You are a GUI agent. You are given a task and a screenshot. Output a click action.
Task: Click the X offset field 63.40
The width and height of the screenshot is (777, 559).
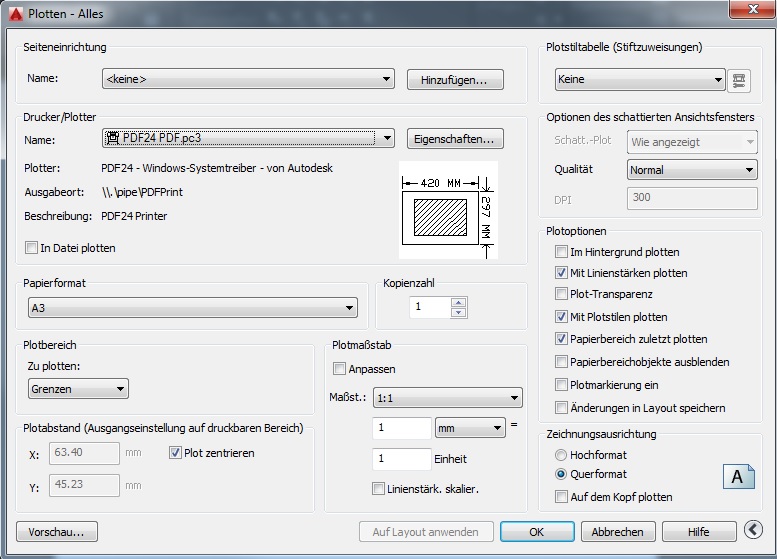coord(84,453)
